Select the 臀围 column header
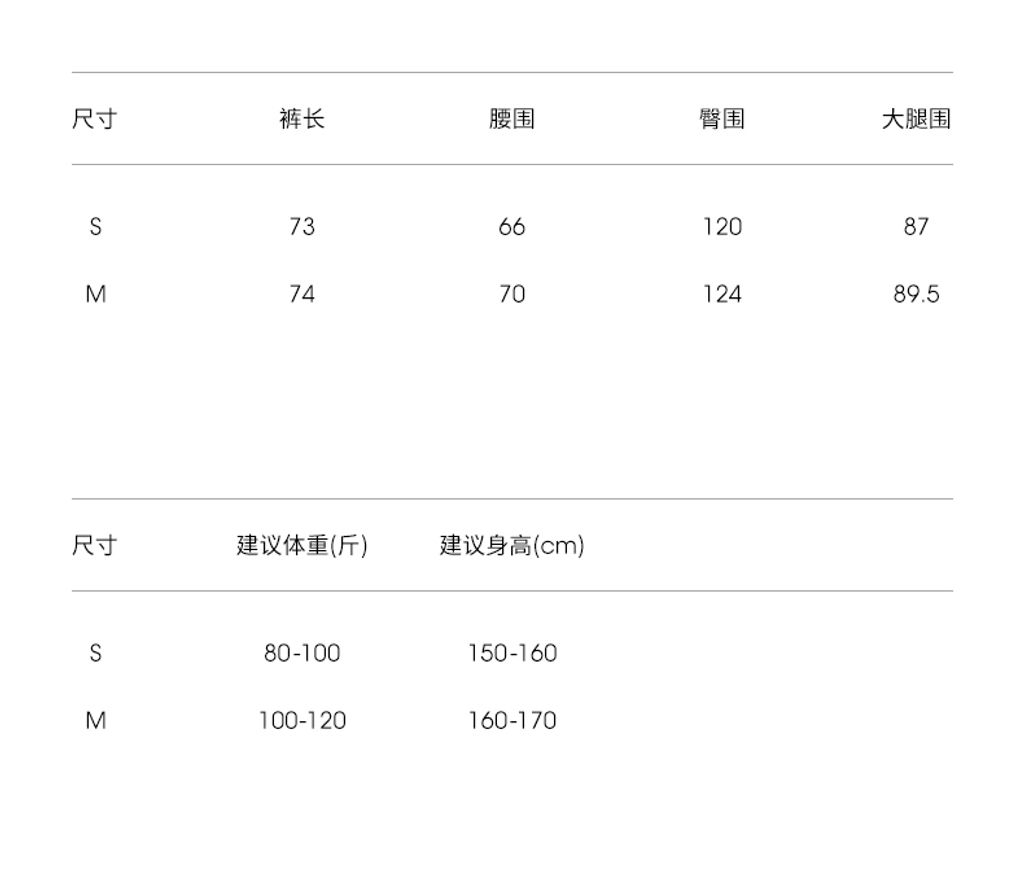1024x879 pixels. [x=722, y=119]
